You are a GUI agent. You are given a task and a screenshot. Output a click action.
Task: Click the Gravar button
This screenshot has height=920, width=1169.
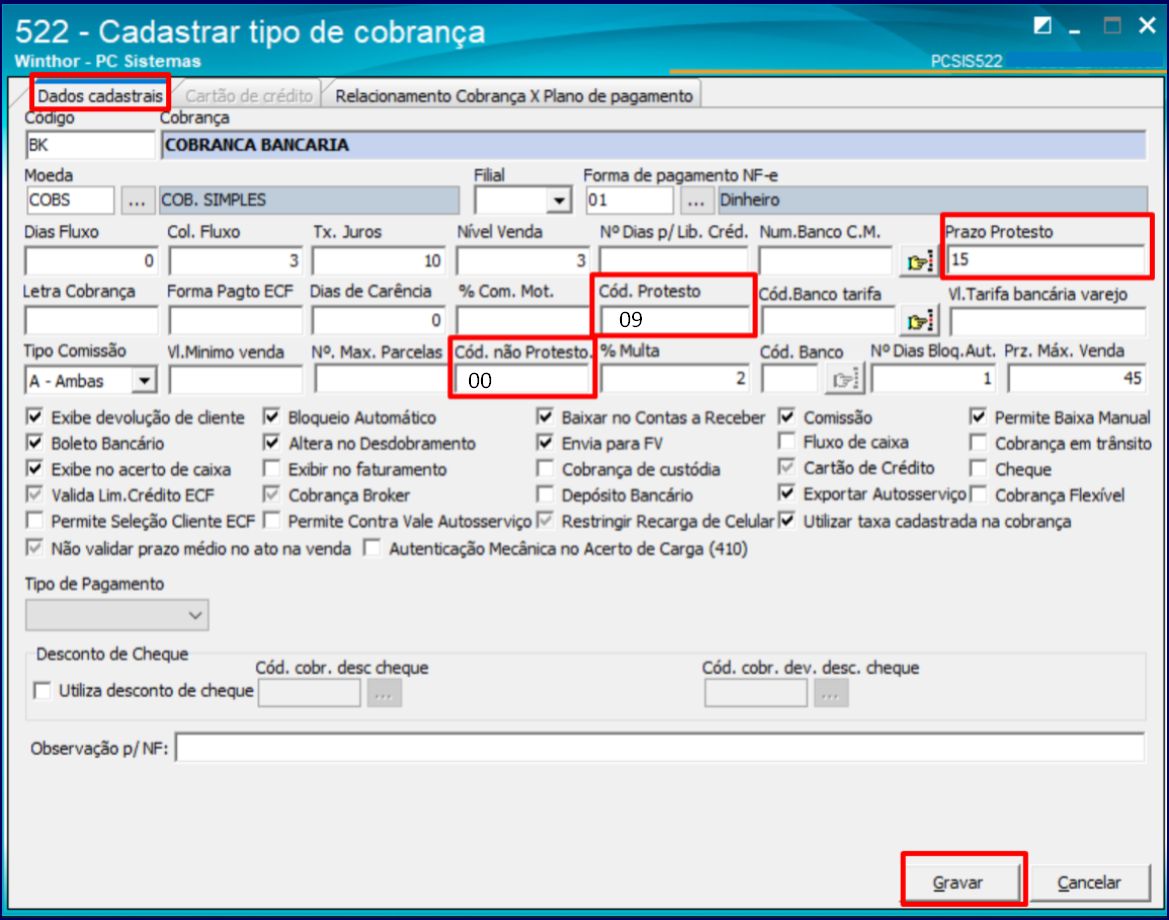959,883
